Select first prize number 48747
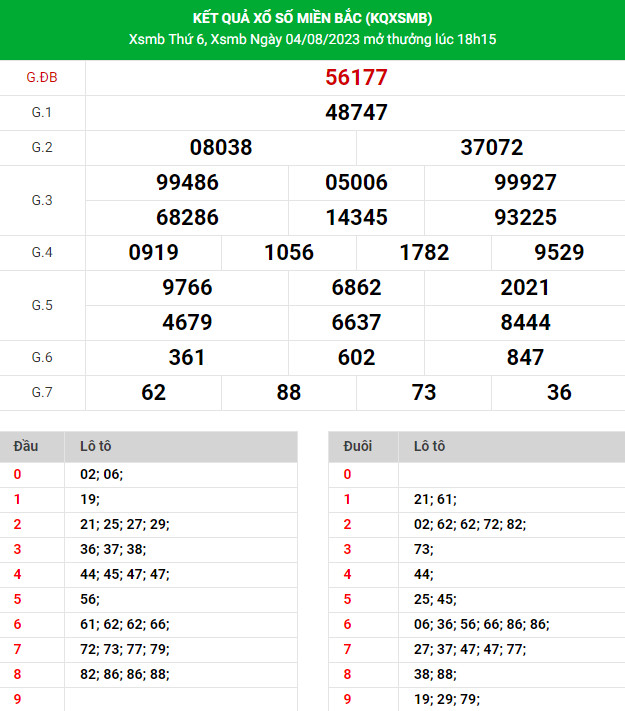This screenshot has width=625, height=711. 356,112
